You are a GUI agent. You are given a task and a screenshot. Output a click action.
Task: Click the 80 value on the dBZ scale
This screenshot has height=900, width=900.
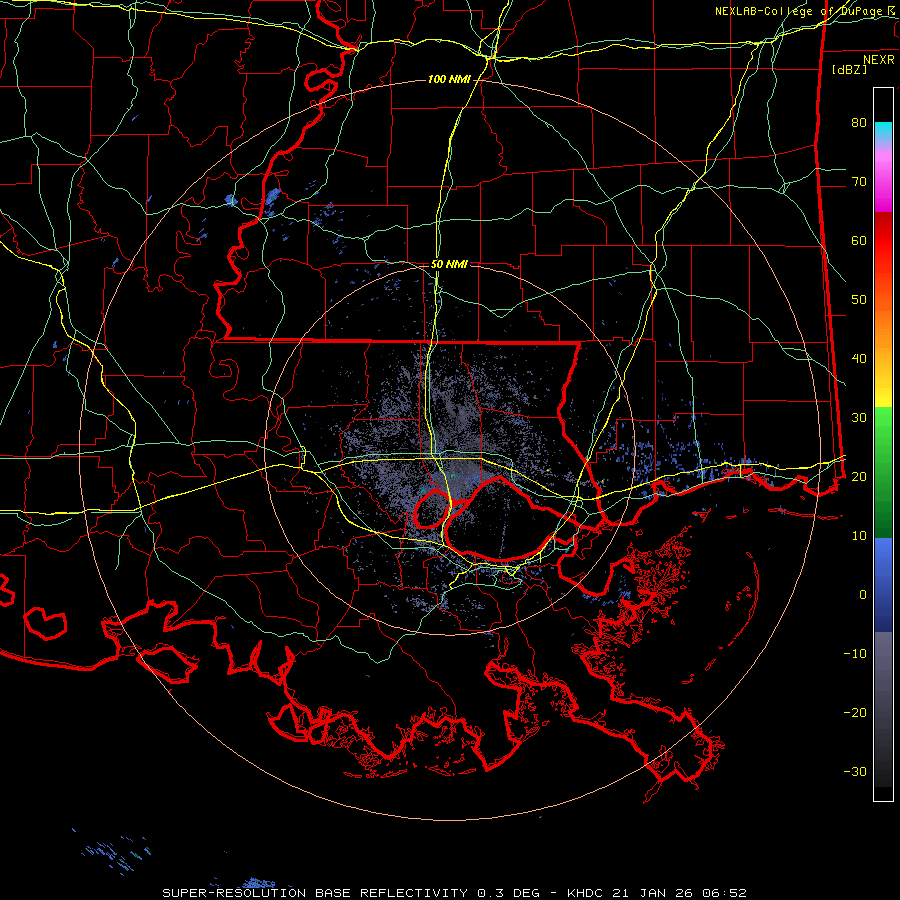(859, 122)
